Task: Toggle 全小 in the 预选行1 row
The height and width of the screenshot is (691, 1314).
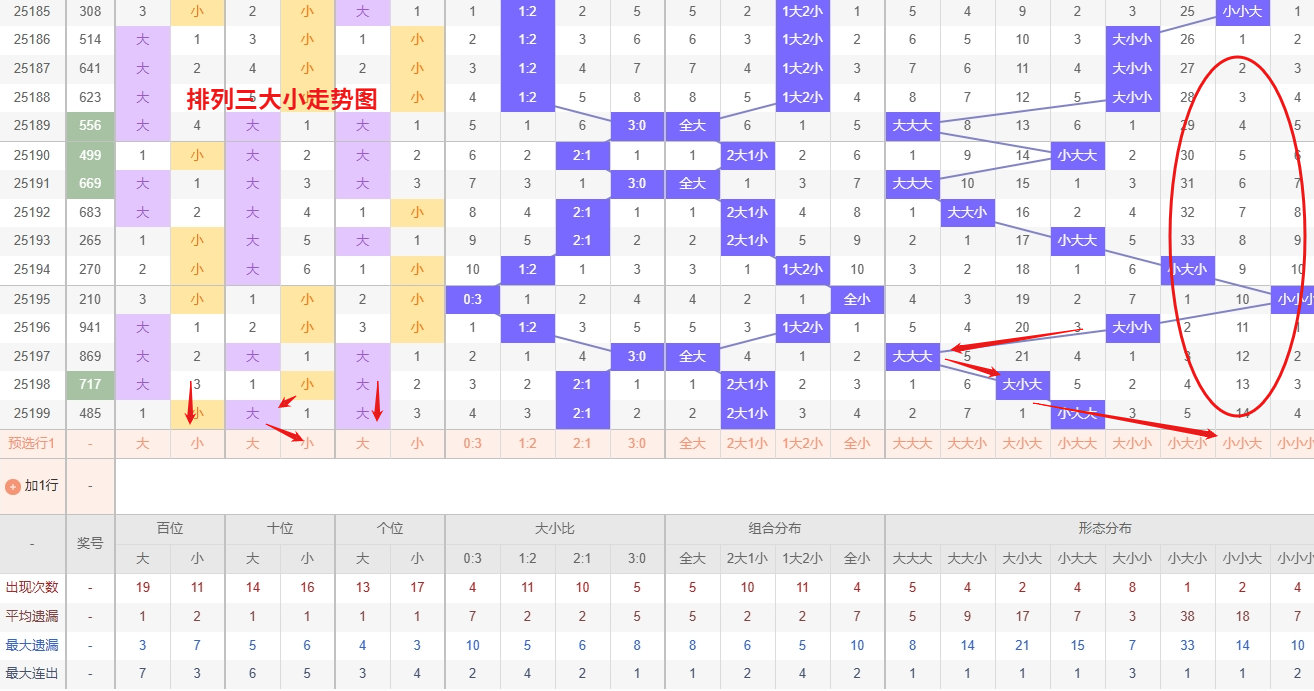Action: pos(857,444)
